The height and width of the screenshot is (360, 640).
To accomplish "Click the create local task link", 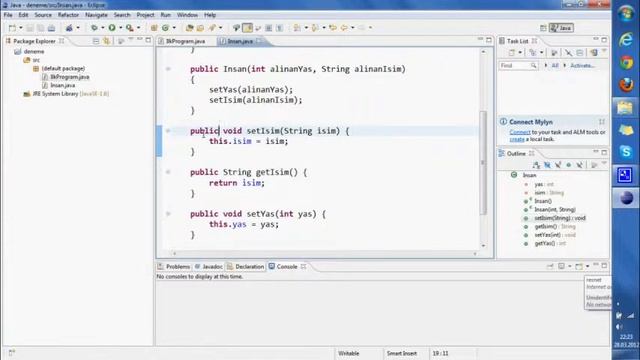I will click(517, 139).
